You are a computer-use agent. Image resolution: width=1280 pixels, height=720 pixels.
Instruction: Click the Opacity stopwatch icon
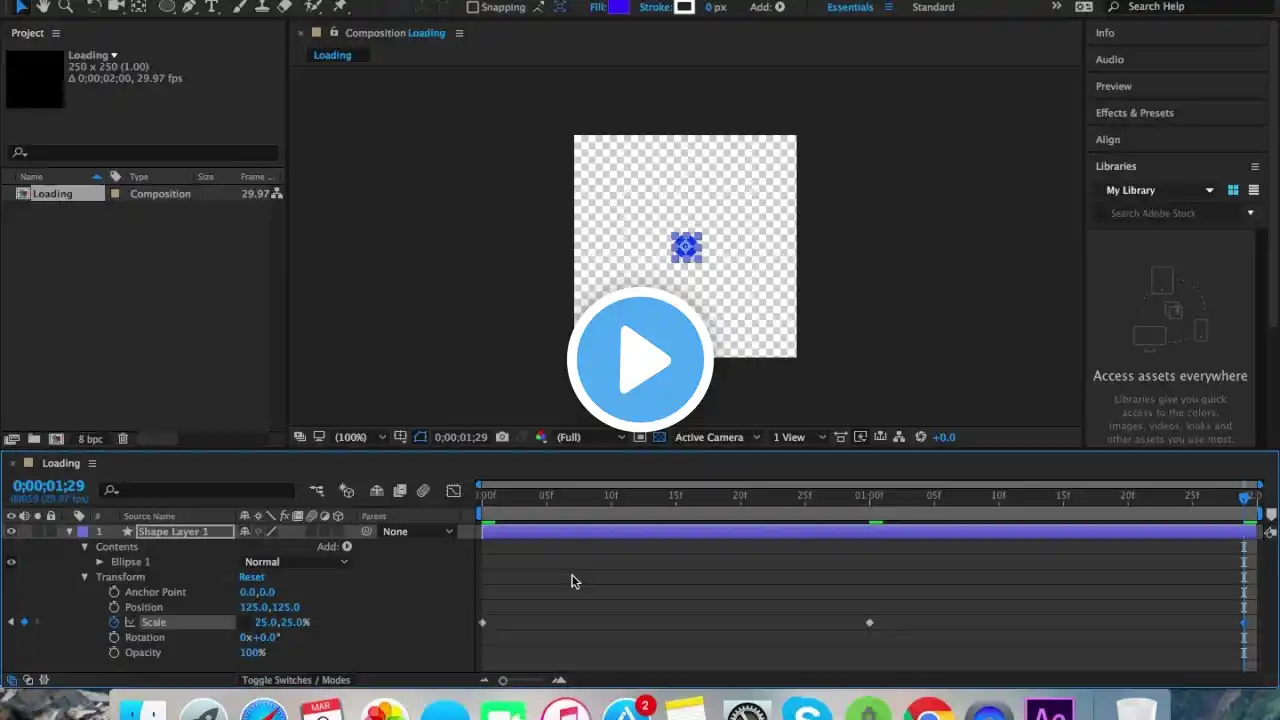(115, 652)
